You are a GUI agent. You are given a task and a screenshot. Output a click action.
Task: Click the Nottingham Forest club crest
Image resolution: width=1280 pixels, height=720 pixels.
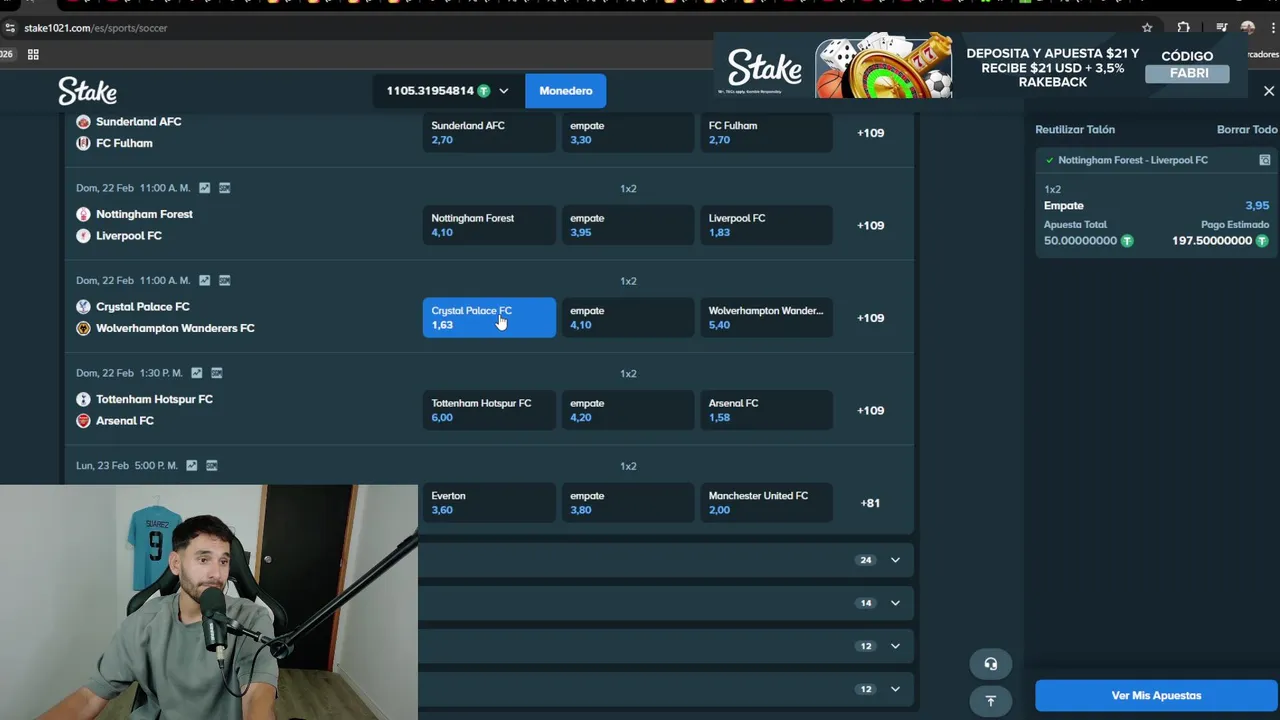(x=83, y=214)
